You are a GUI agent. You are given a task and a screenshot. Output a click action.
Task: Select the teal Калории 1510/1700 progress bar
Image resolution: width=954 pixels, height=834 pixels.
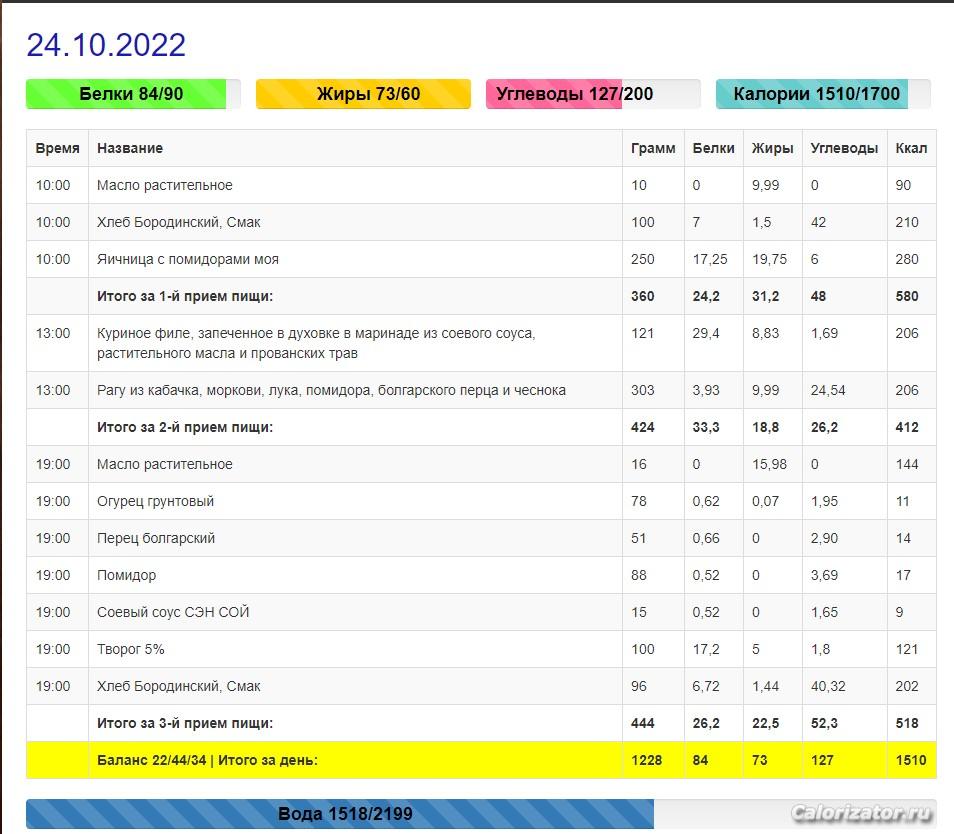(822, 94)
